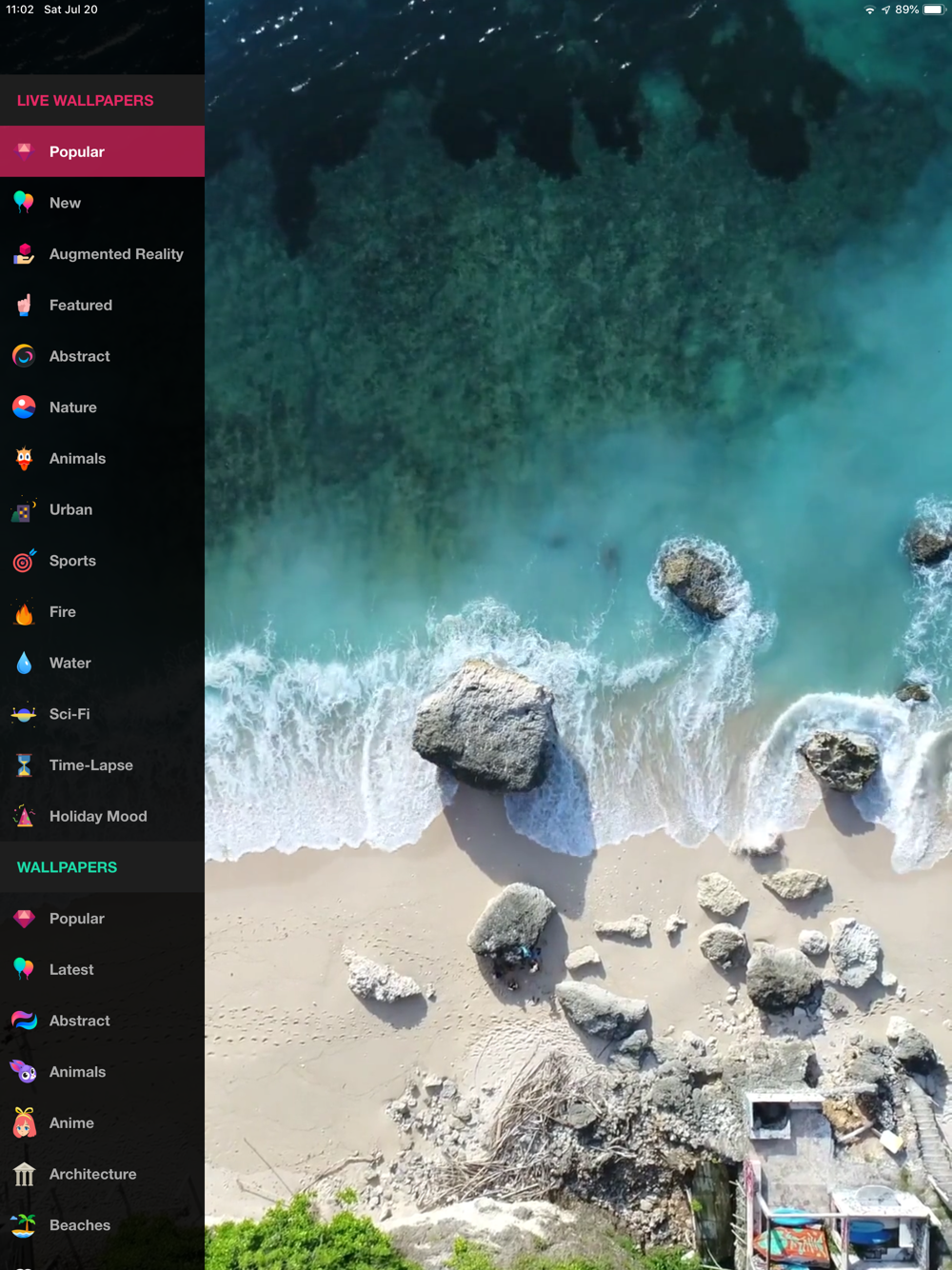952x1270 pixels.
Task: Open the New live wallpapers category
Action: 102,203
